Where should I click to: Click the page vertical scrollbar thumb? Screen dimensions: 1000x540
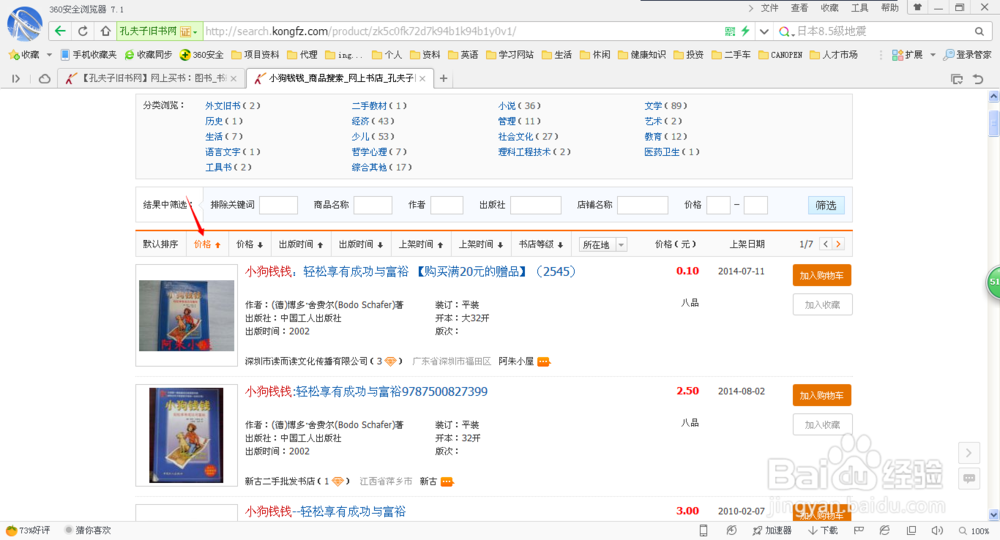[x=994, y=122]
